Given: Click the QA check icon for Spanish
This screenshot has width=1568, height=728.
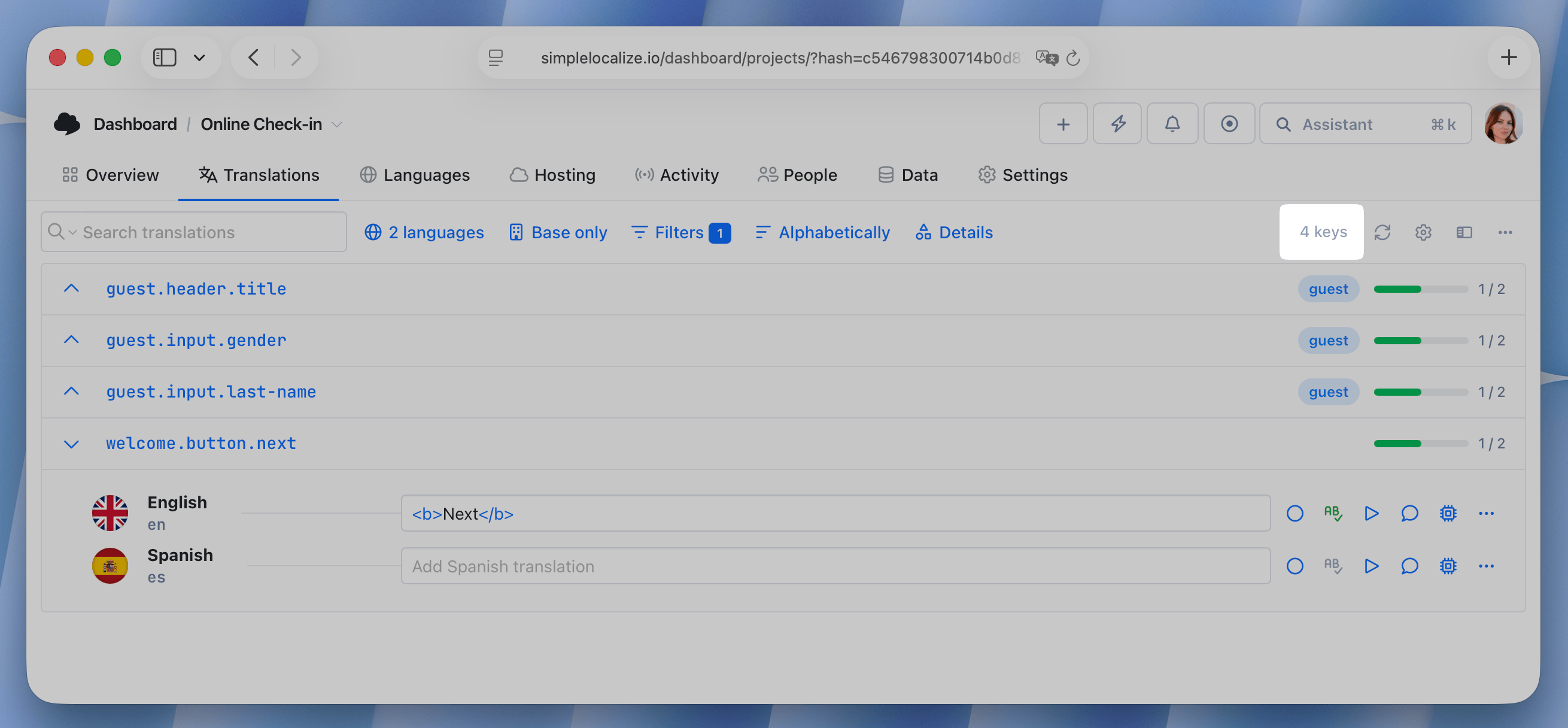Looking at the screenshot, I should 1333,566.
